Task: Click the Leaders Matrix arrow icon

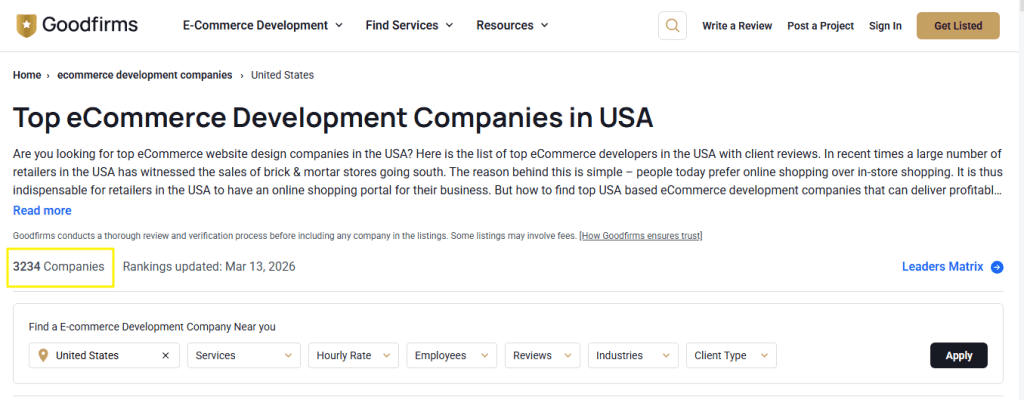Action: 997,267
